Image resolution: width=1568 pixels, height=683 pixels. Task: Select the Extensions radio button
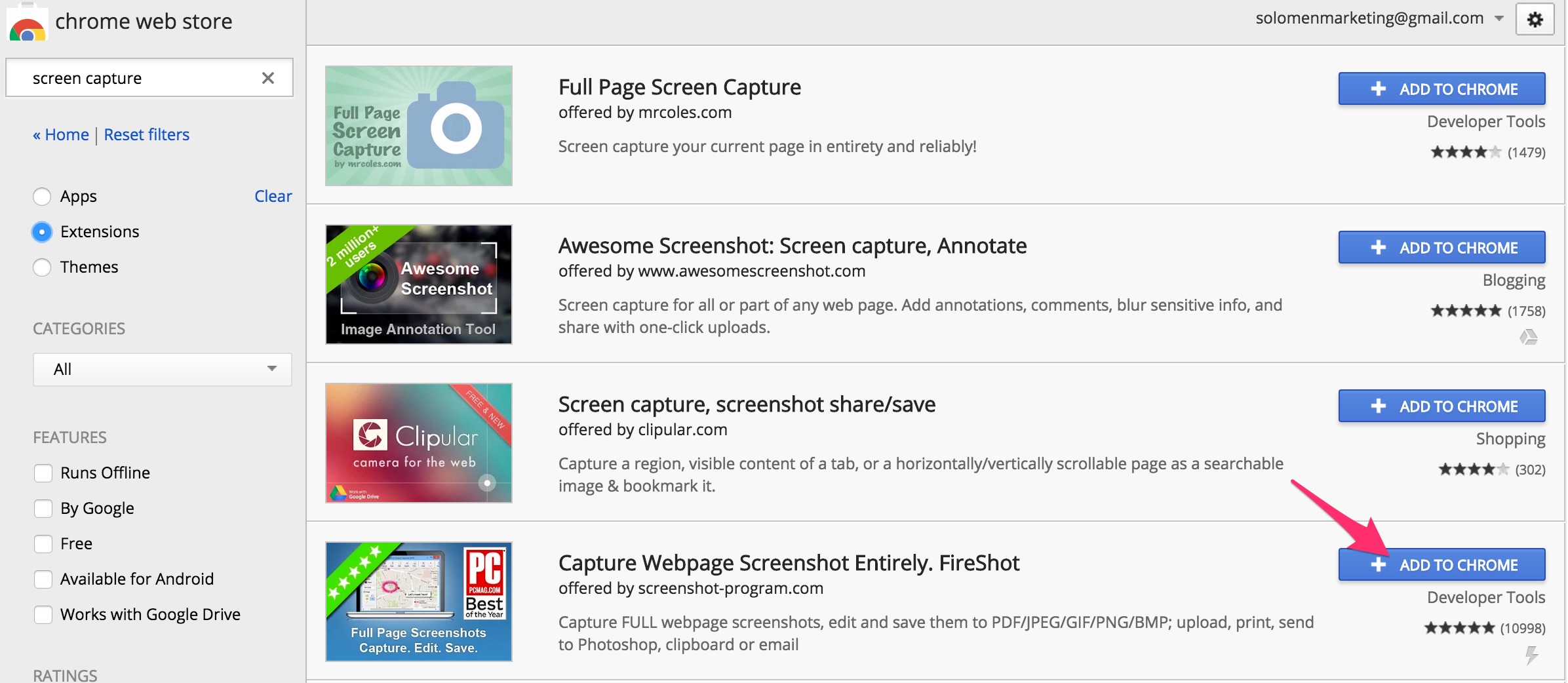42,232
